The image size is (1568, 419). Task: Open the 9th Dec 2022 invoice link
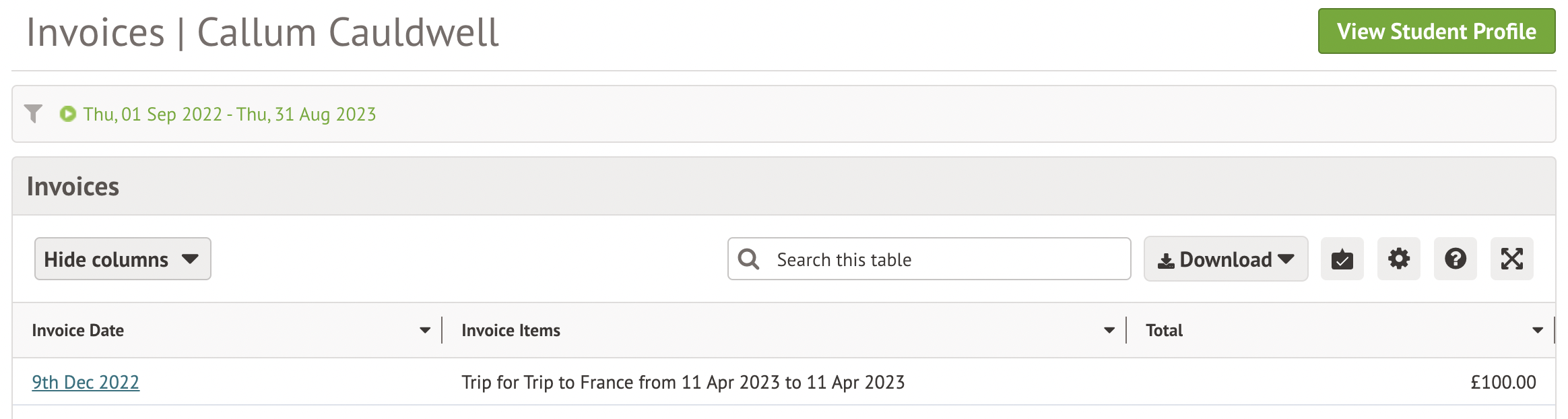(86, 383)
